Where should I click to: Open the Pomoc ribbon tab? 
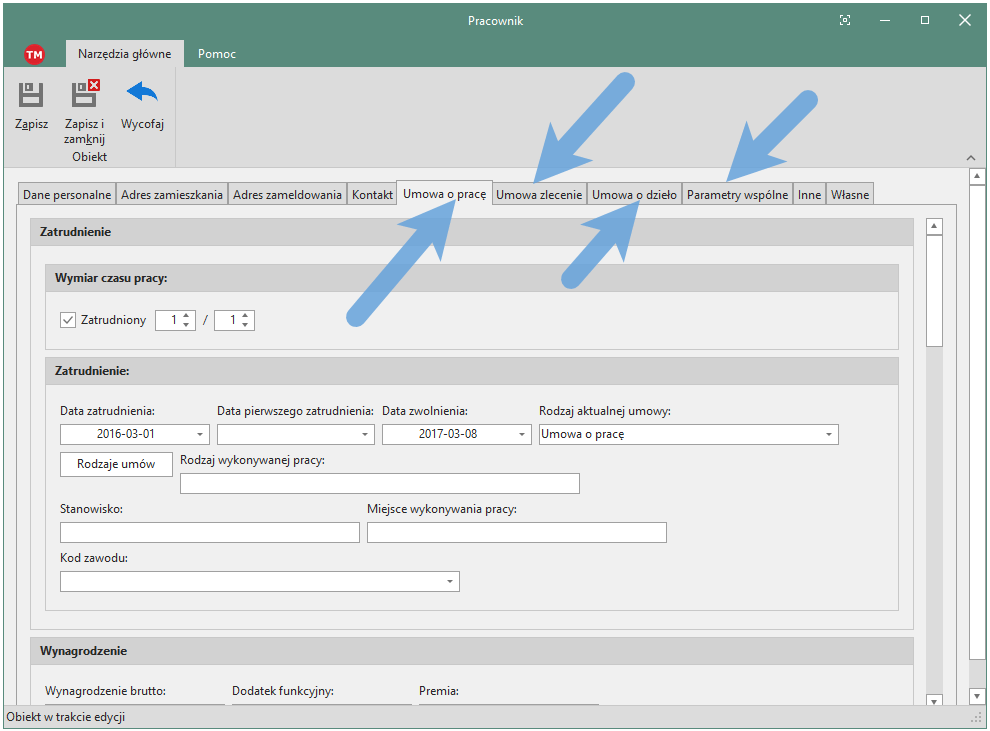coord(217,54)
